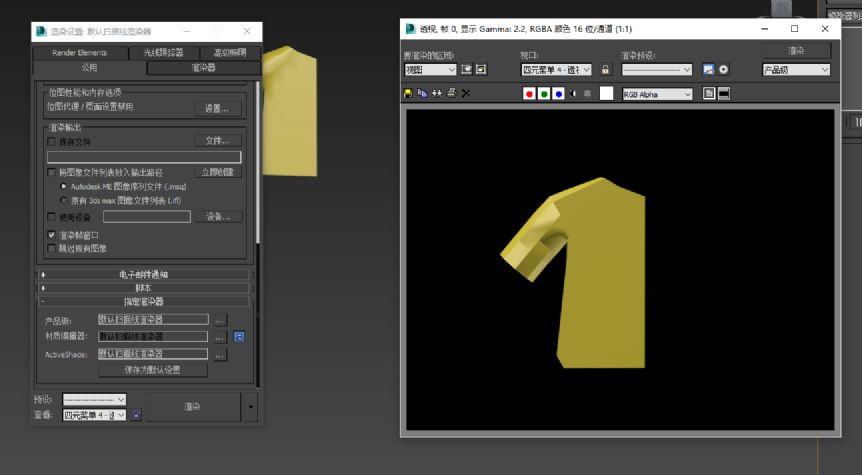
Task: Click the 设置... button for bitmap proxies
Action: pyautogui.click(x=218, y=108)
